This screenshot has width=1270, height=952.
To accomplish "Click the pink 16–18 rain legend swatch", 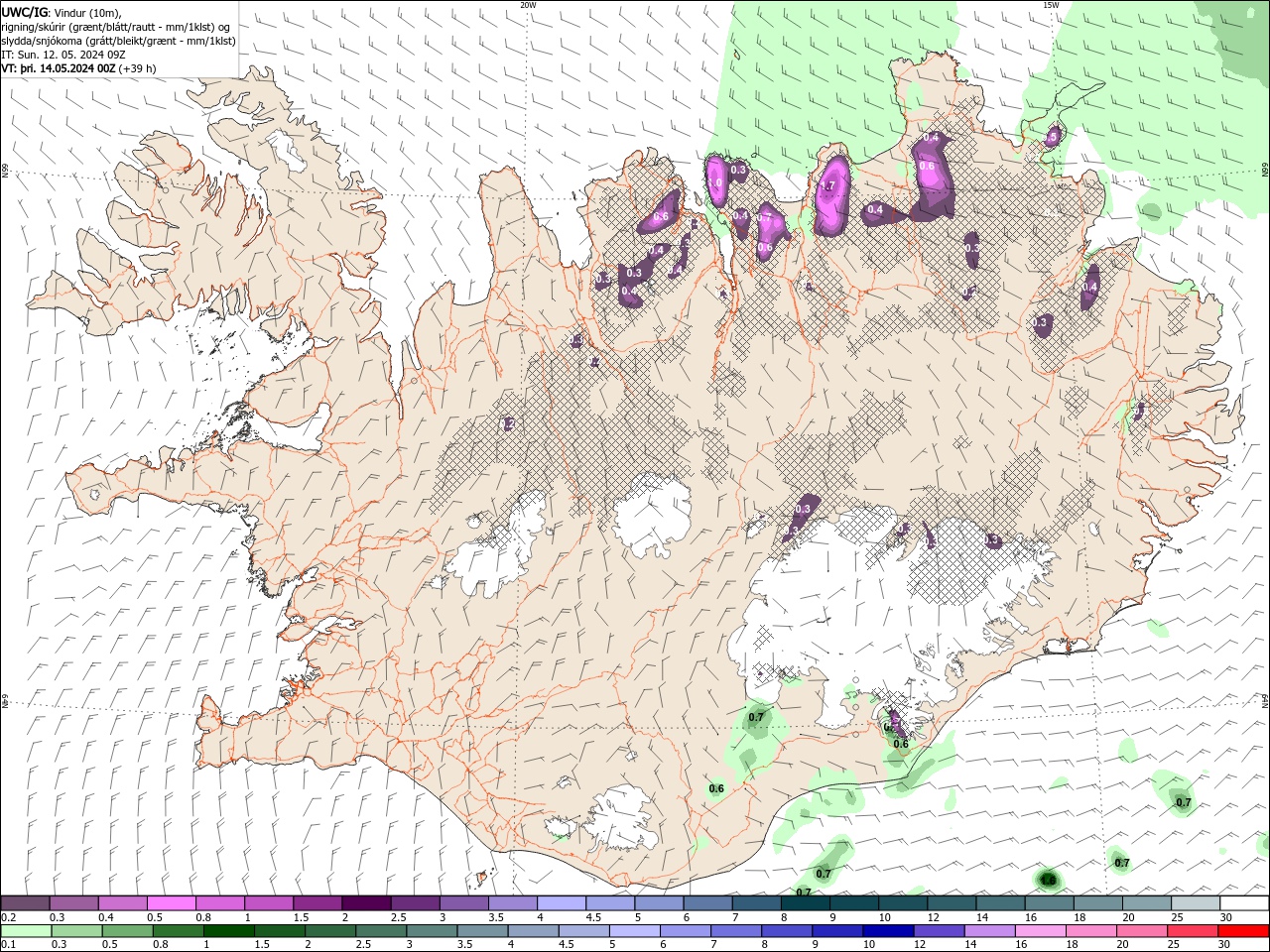I will (1040, 931).
